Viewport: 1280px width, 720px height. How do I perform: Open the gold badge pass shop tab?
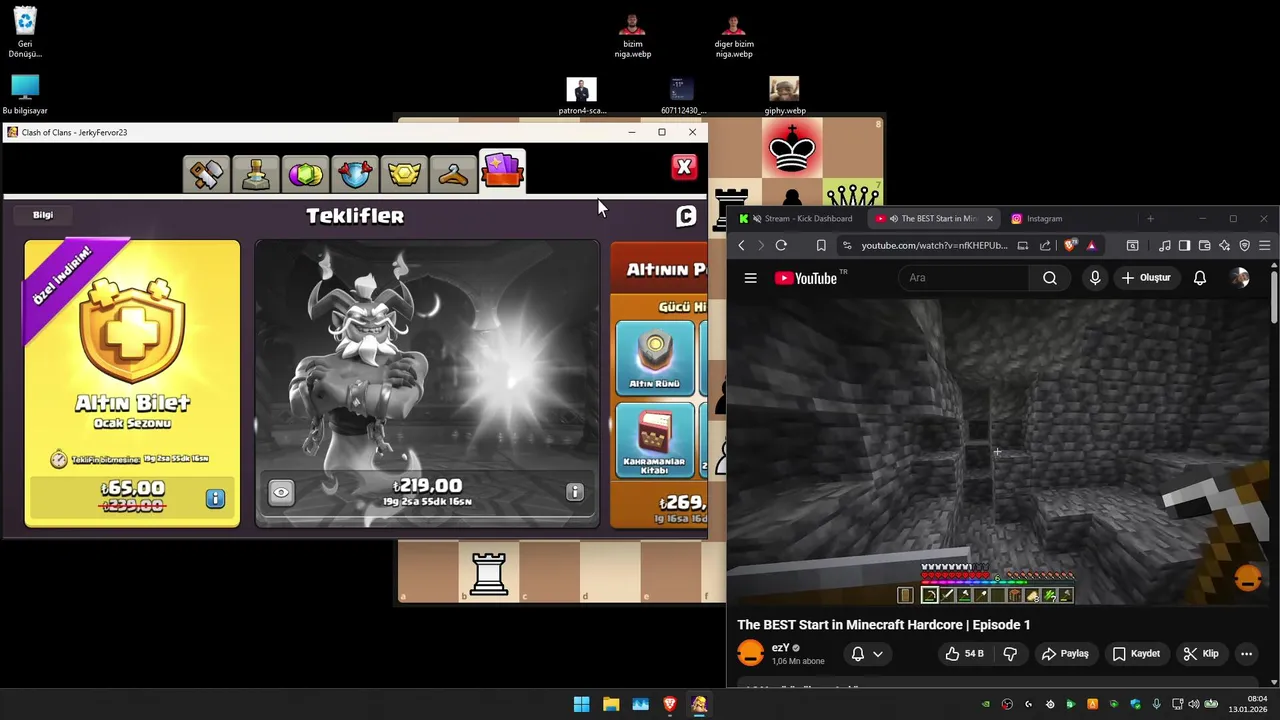(404, 174)
